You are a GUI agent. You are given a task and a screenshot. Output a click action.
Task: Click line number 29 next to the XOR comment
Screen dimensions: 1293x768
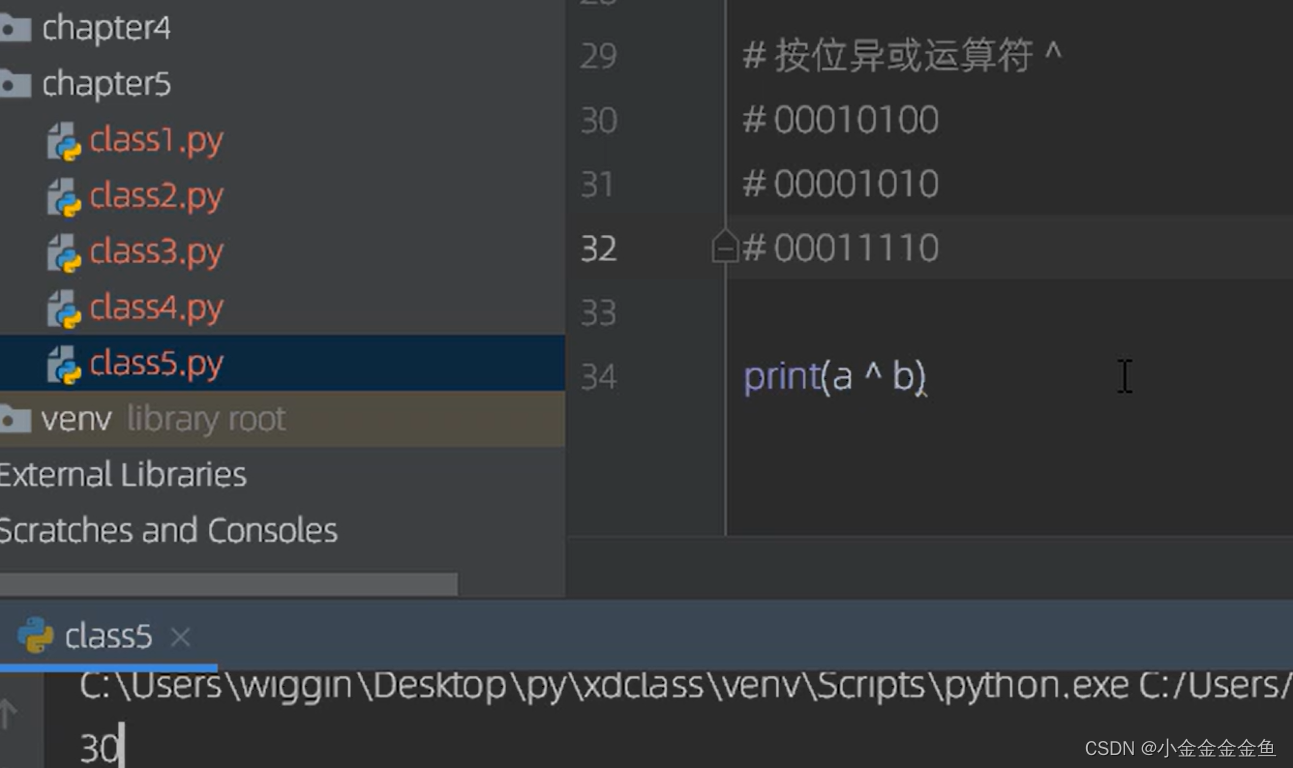(x=597, y=57)
